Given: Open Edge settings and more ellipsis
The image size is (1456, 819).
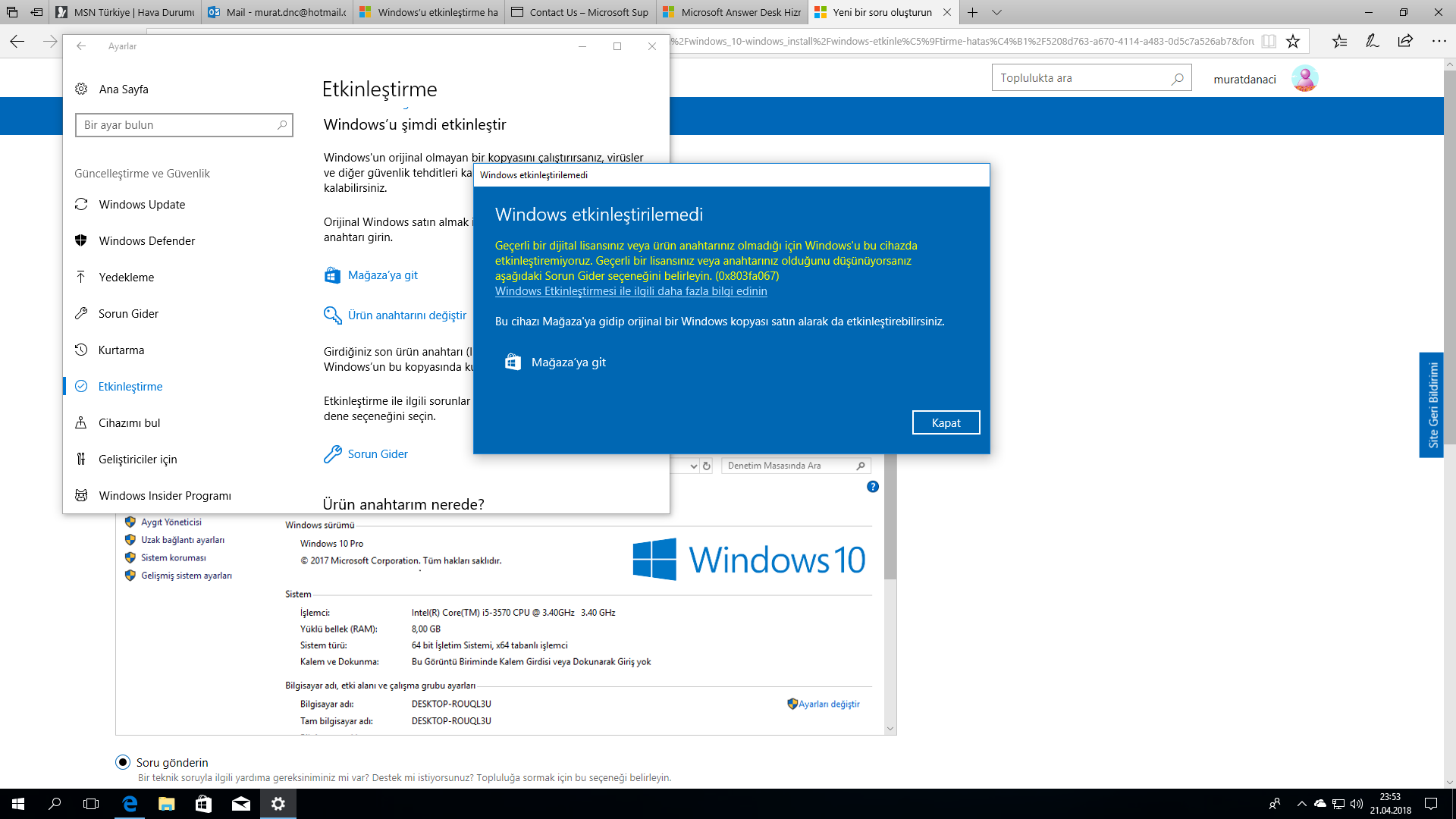Looking at the screenshot, I should point(1439,42).
